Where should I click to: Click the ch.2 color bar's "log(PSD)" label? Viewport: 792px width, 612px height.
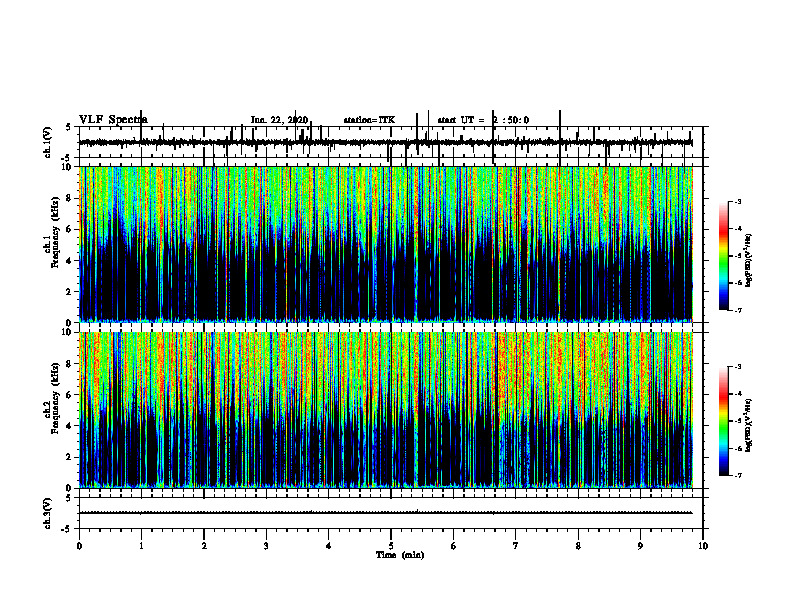[749, 425]
